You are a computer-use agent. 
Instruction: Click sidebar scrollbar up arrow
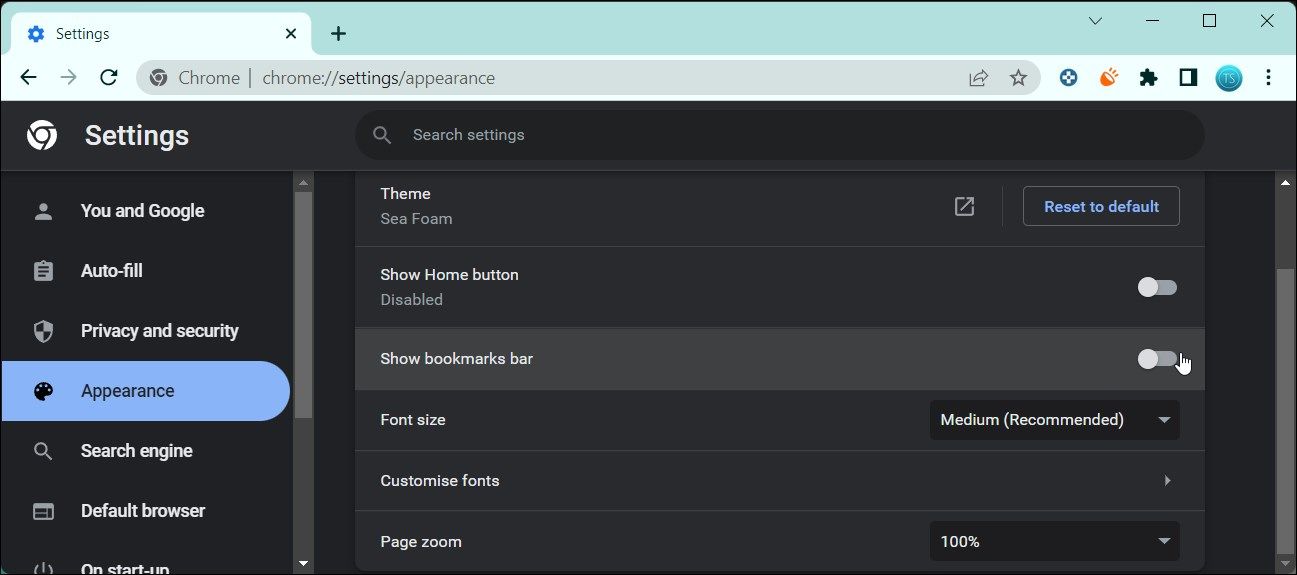coord(303,182)
